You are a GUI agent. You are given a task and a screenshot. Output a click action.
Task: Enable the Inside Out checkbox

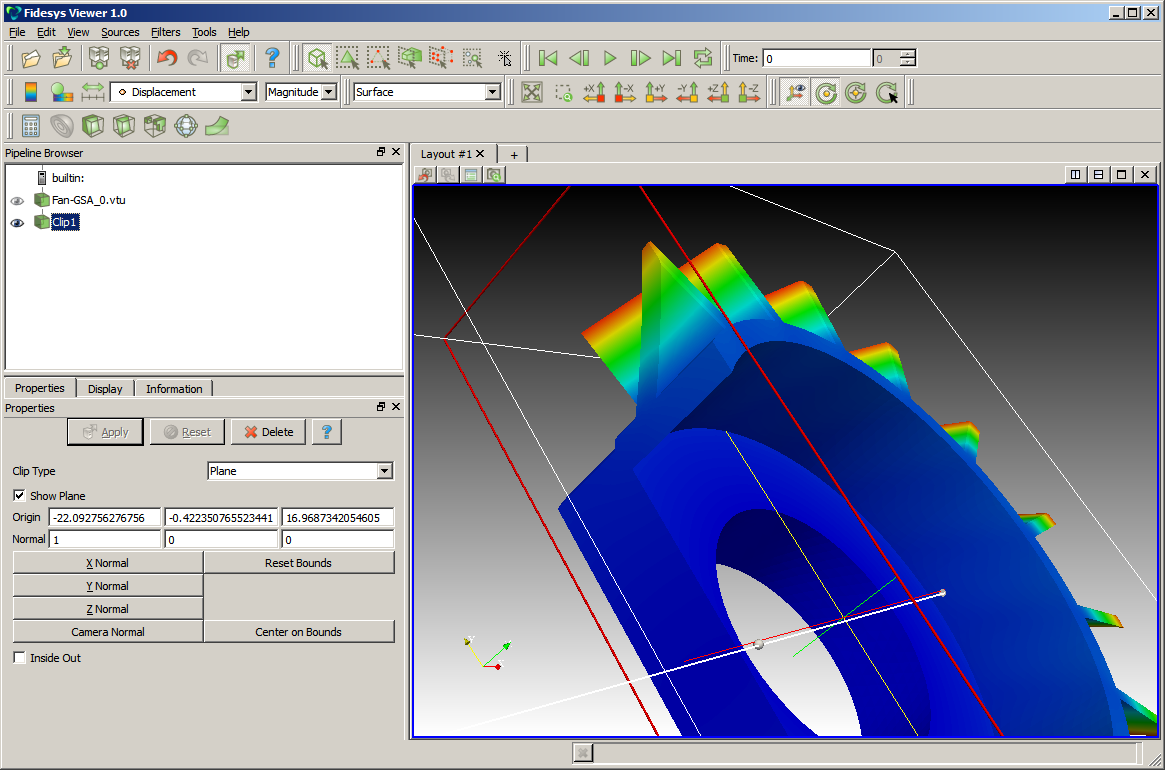pos(20,658)
